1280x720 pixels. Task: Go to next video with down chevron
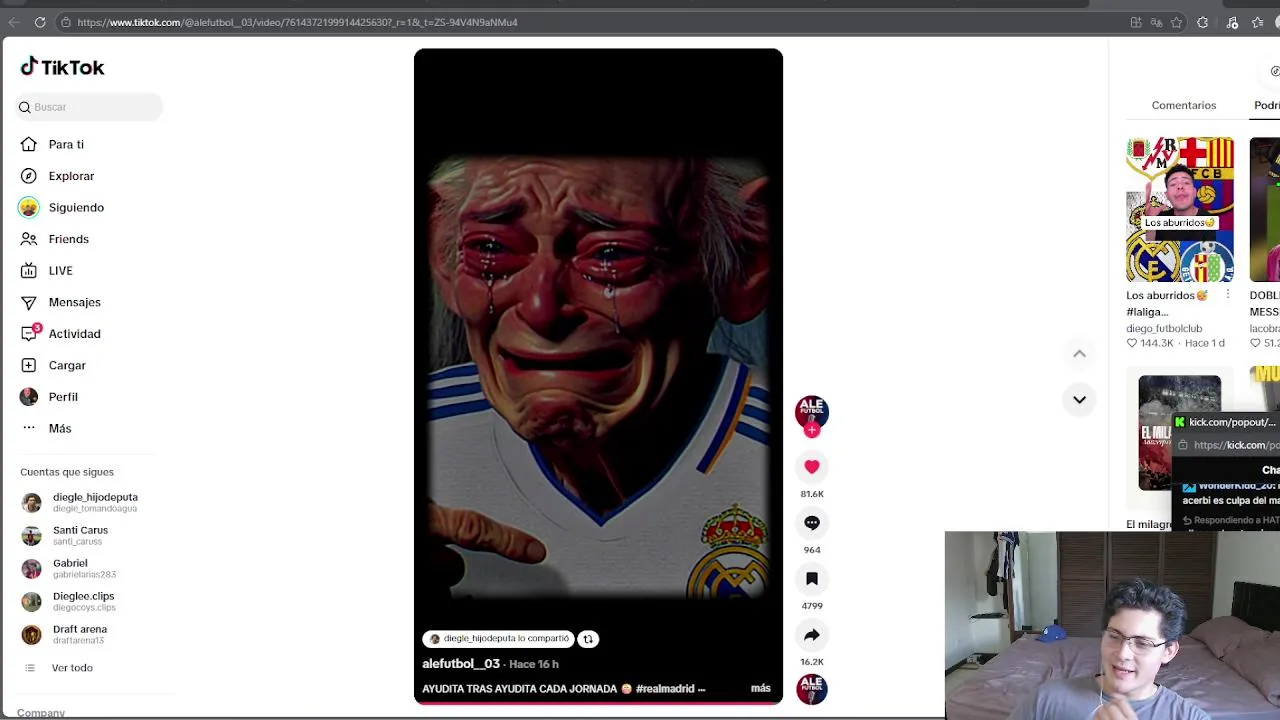1079,399
